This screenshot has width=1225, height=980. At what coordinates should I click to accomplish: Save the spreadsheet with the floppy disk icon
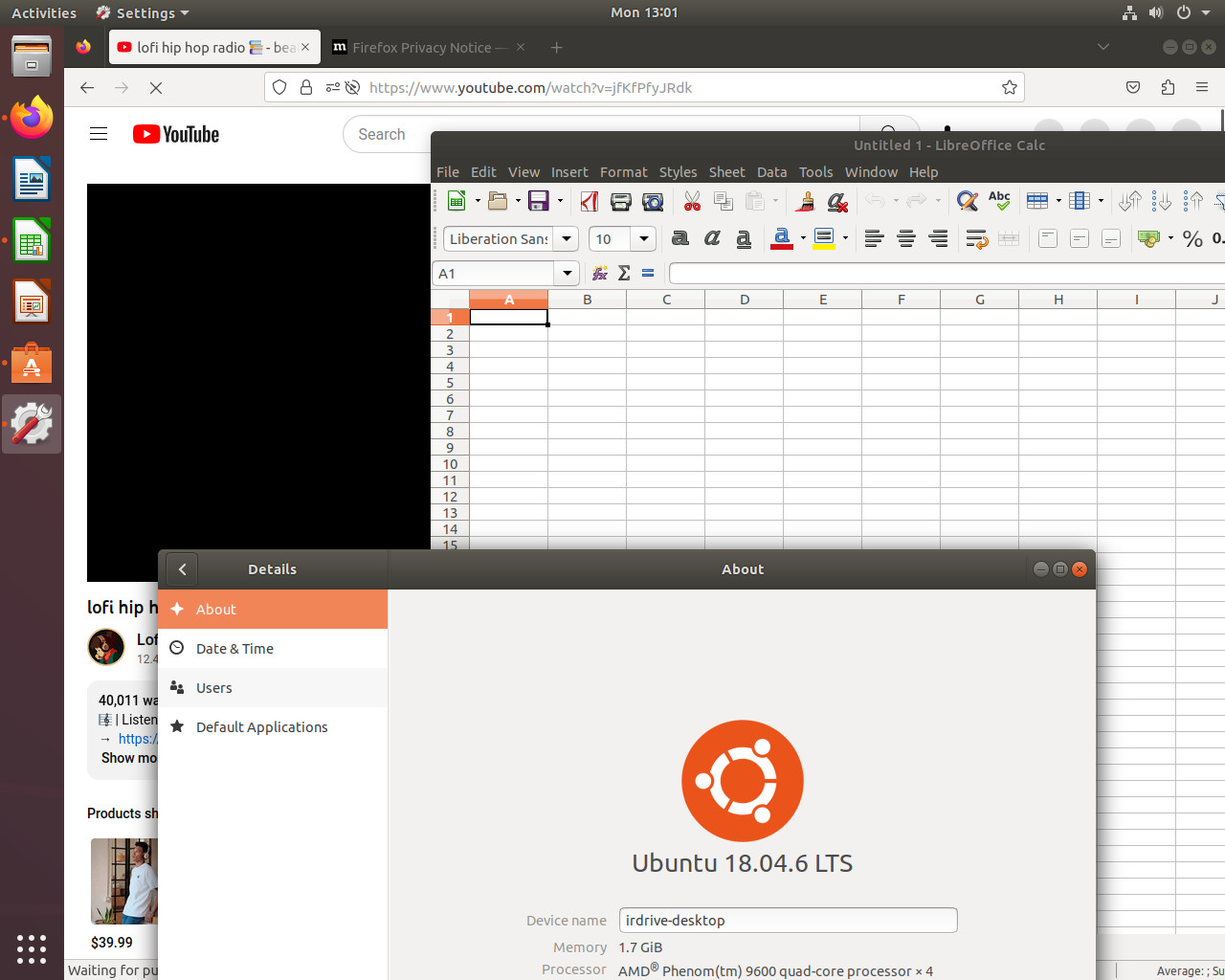click(539, 201)
